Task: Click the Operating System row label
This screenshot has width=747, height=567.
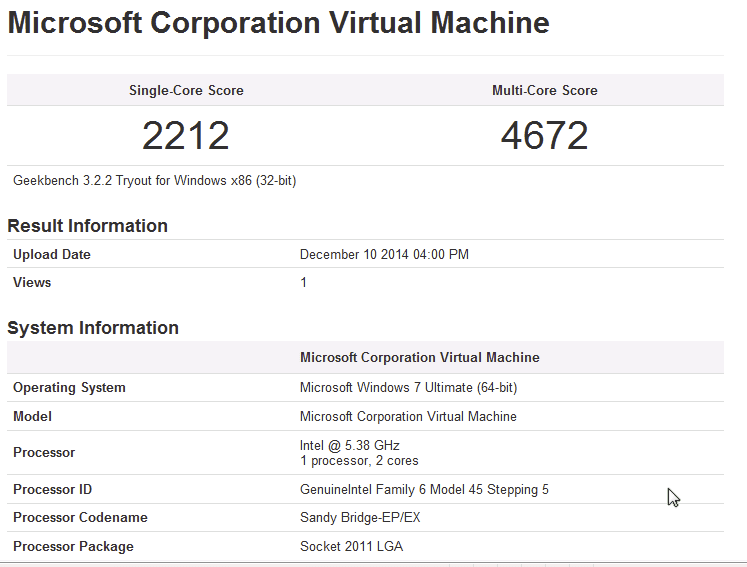Action: click(x=69, y=388)
